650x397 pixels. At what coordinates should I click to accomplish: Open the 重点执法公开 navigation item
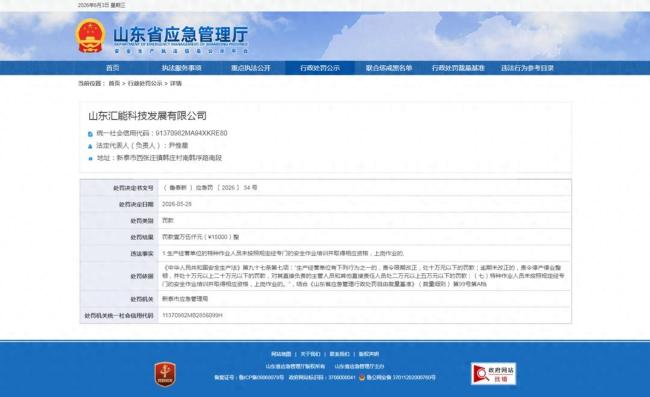250,68
